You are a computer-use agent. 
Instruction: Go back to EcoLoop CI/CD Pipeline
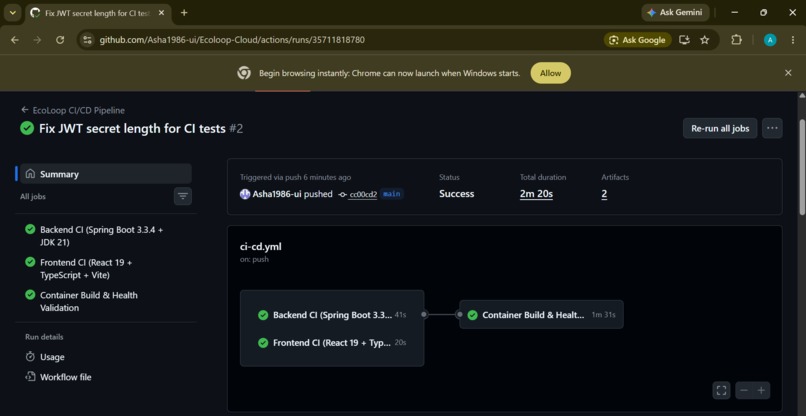[x=72, y=110]
